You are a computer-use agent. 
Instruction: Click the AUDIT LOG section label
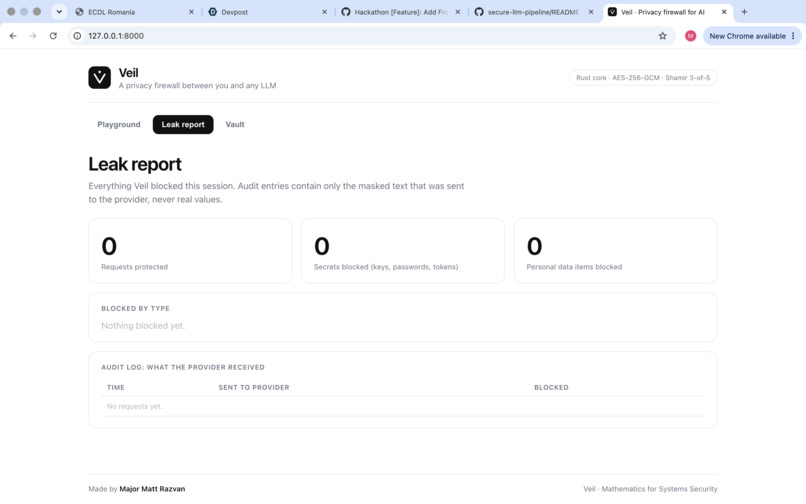pyautogui.click(x=183, y=367)
